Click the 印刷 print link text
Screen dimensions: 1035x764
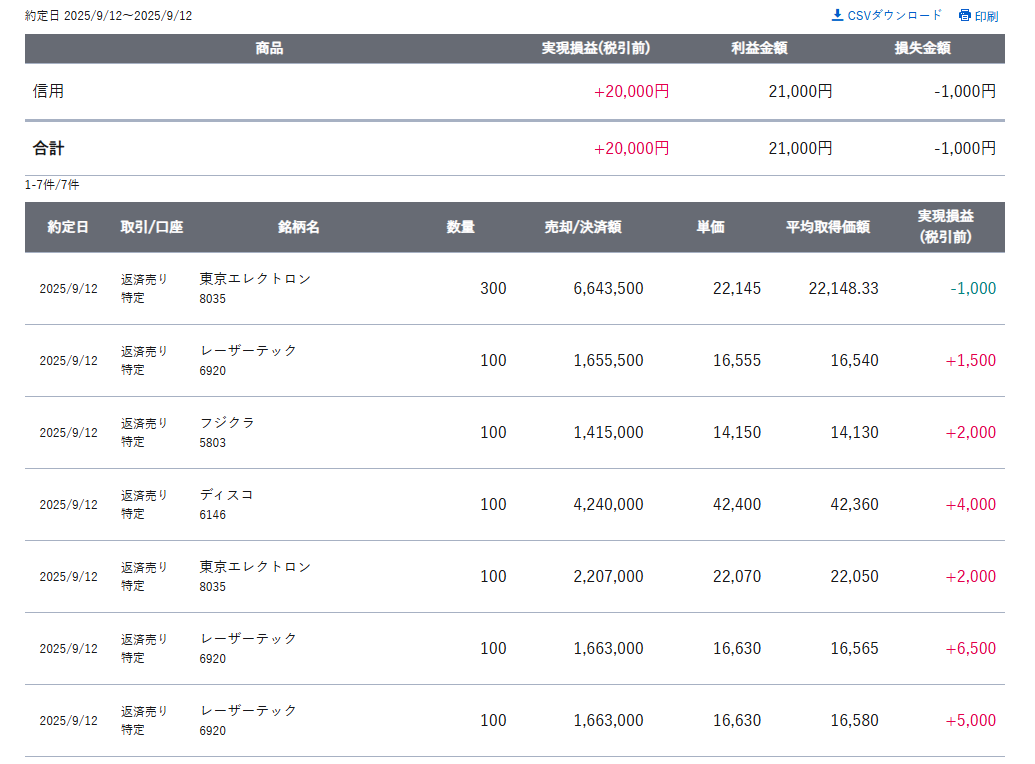[x=986, y=16]
